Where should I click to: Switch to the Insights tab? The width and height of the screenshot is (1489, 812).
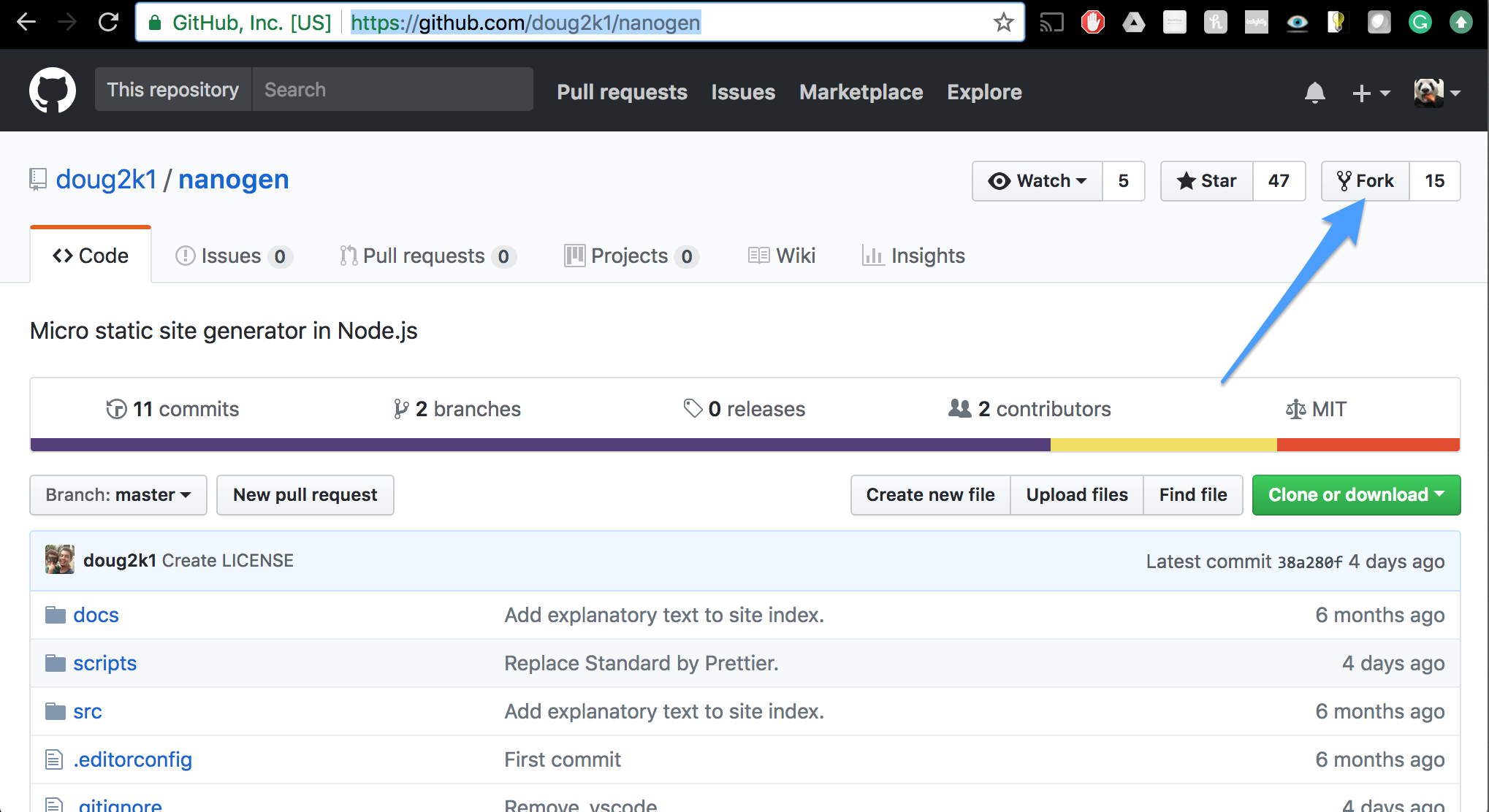tap(913, 256)
